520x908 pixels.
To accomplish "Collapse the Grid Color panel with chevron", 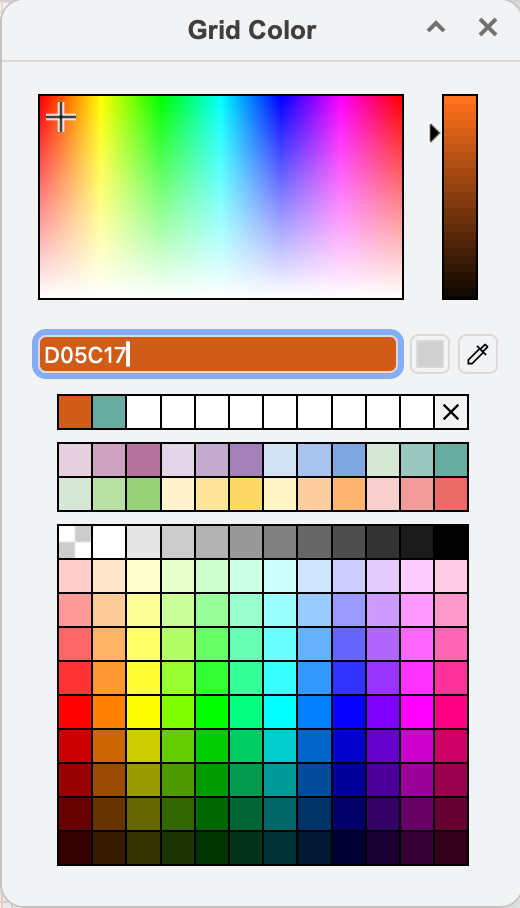I will [436, 27].
